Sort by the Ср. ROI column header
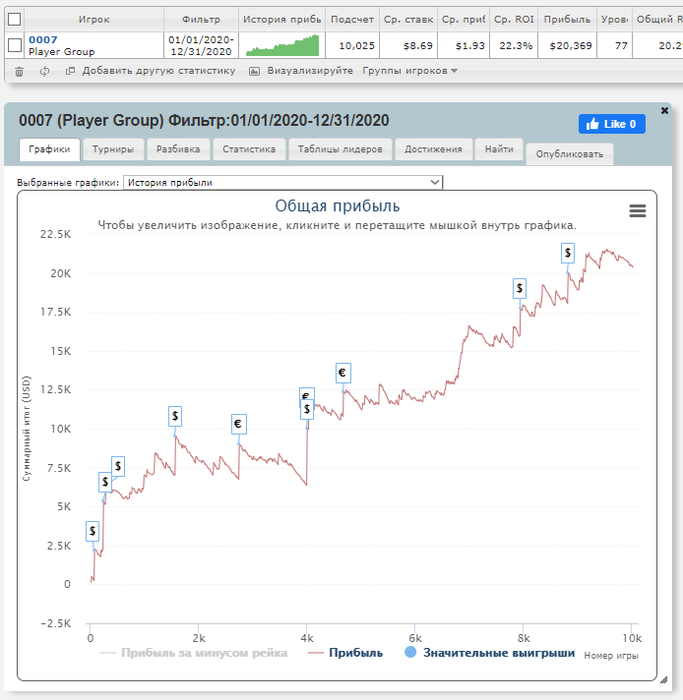The height and width of the screenshot is (700, 683). (x=514, y=19)
